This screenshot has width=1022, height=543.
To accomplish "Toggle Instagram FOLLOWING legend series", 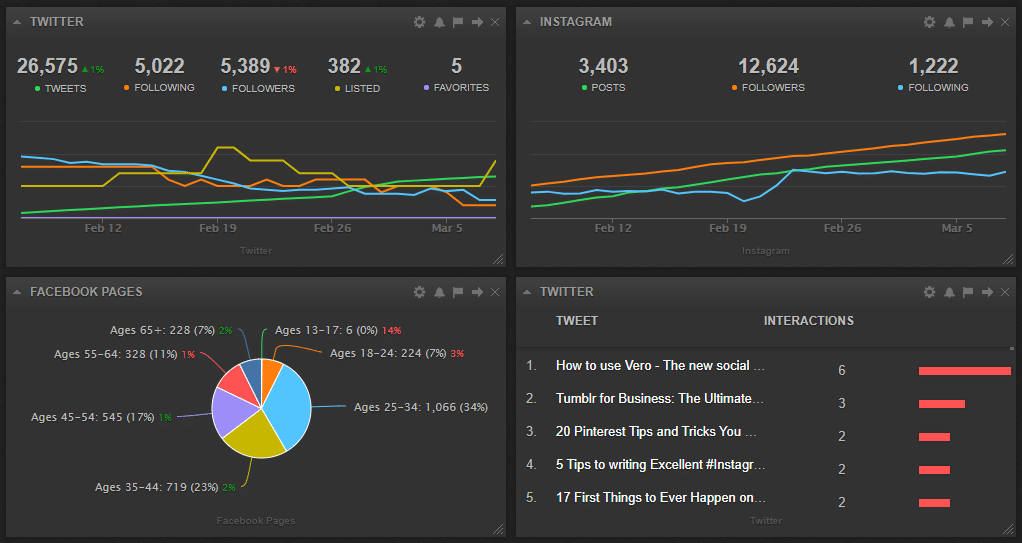I will point(933,87).
